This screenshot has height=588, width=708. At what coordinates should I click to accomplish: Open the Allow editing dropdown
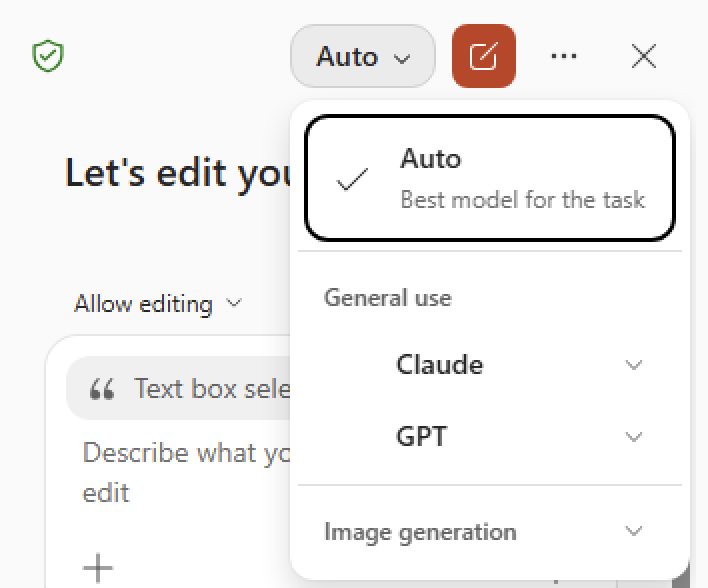(158, 303)
